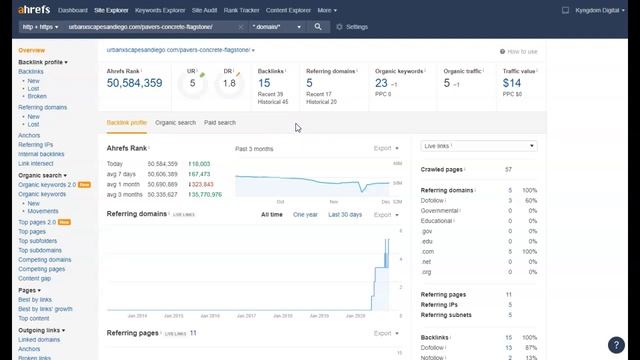Open Content gap link
Viewport: 640px width, 360px height.
[34, 279]
